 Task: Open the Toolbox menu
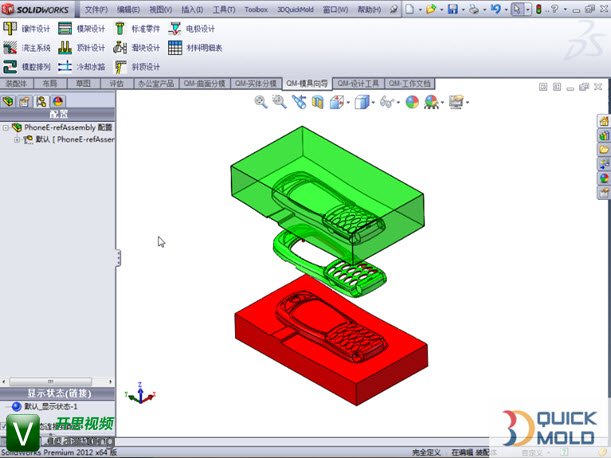pyautogui.click(x=256, y=9)
